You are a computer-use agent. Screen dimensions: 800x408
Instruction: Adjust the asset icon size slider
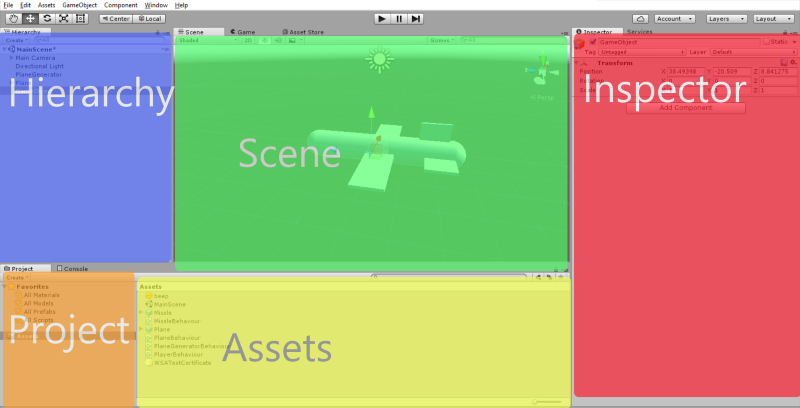(547, 402)
